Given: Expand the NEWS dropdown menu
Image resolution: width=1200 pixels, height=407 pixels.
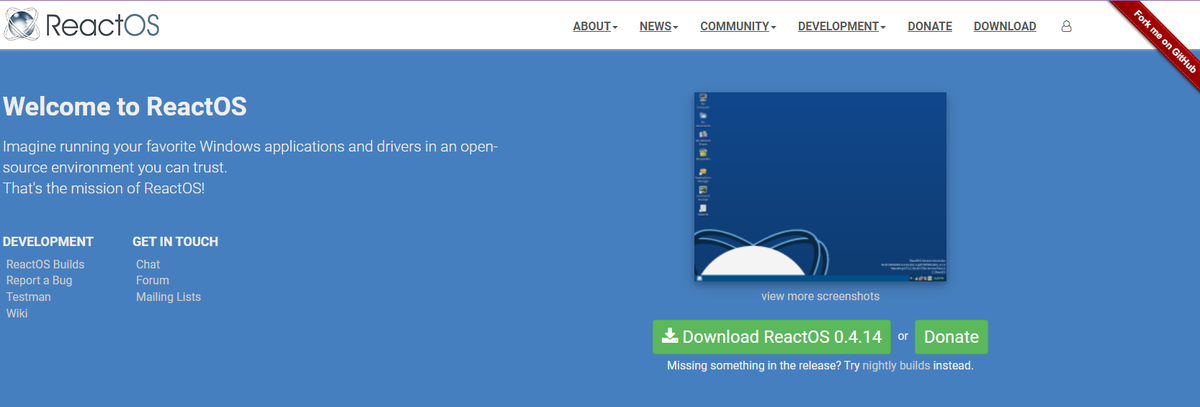Looking at the screenshot, I should pos(659,26).
